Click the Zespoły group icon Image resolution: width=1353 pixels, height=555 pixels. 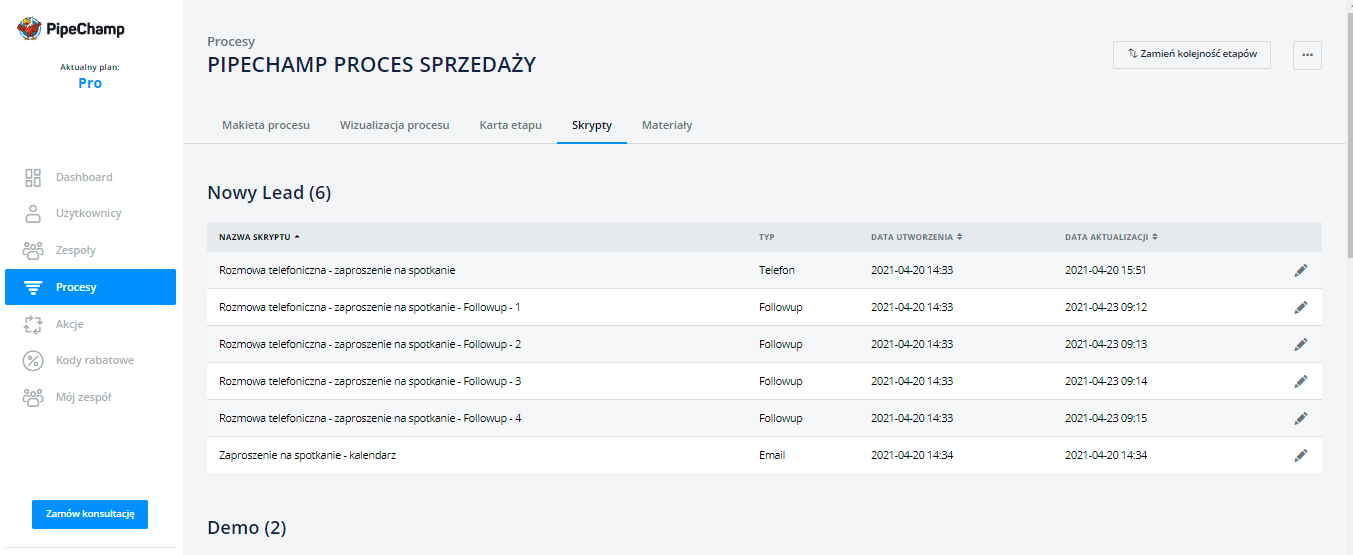pyautogui.click(x=33, y=251)
